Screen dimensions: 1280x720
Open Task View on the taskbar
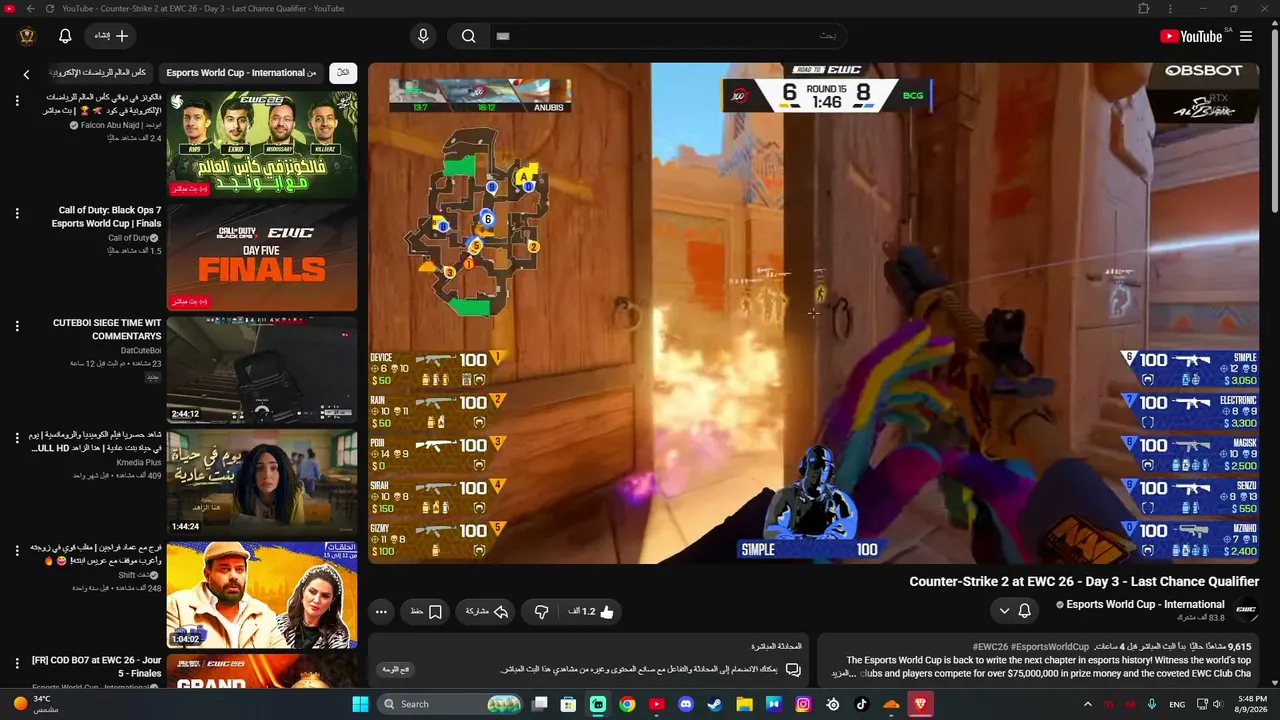540,704
